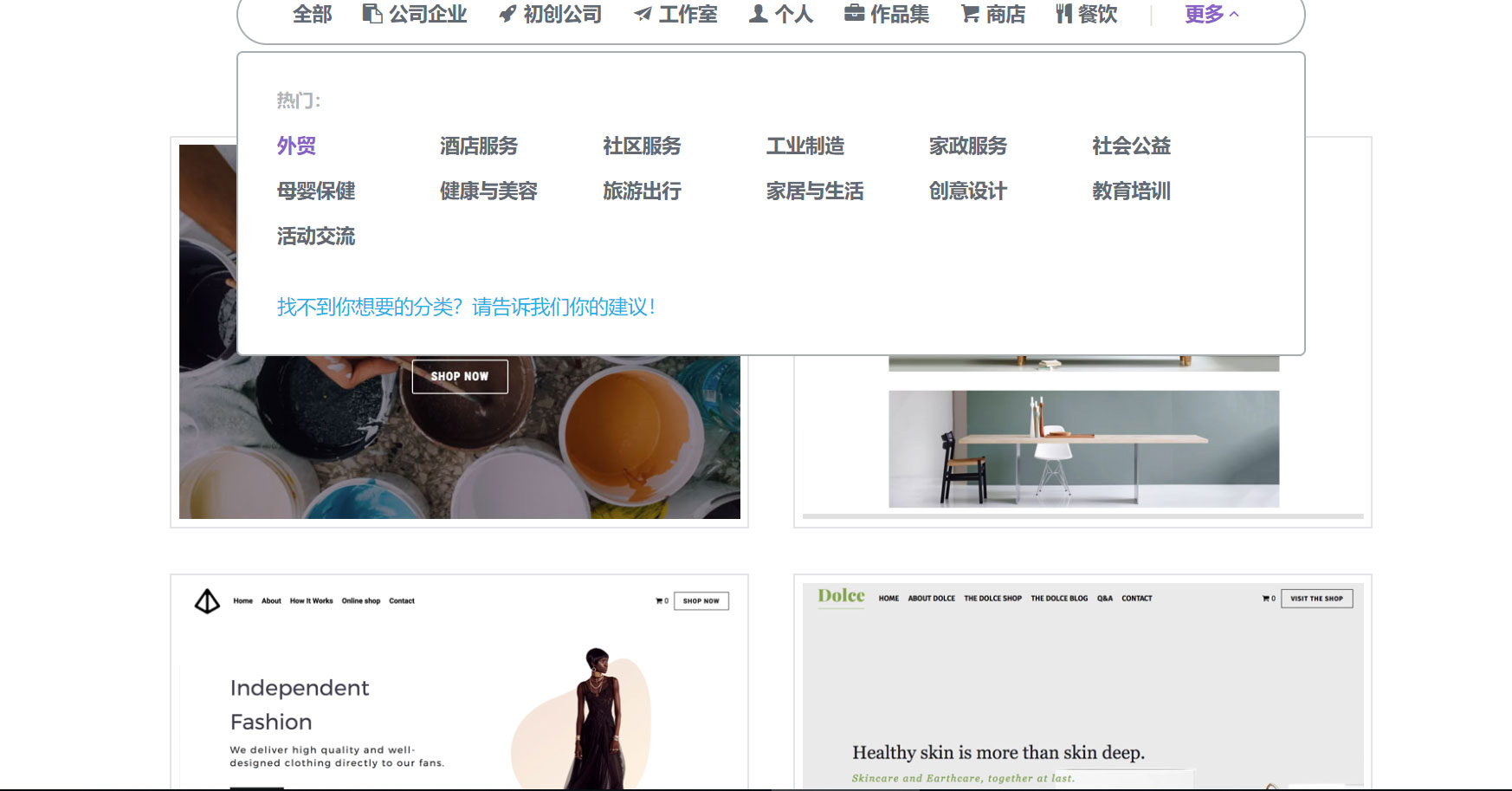Select the 活动交流 category
The height and width of the screenshot is (791, 1512).
(x=316, y=236)
